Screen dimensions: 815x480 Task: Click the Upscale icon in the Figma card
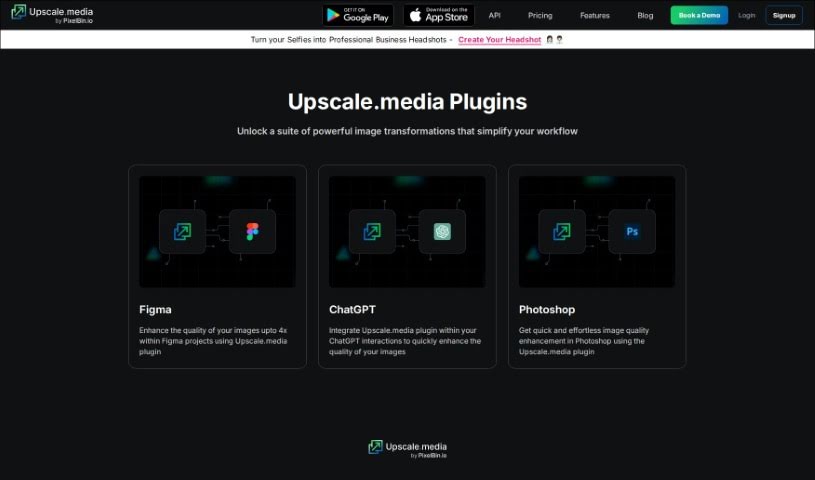point(182,231)
